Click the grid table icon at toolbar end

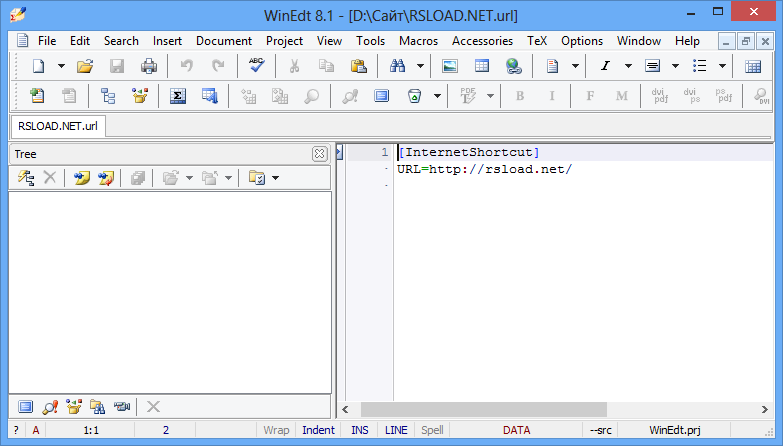[x=753, y=66]
